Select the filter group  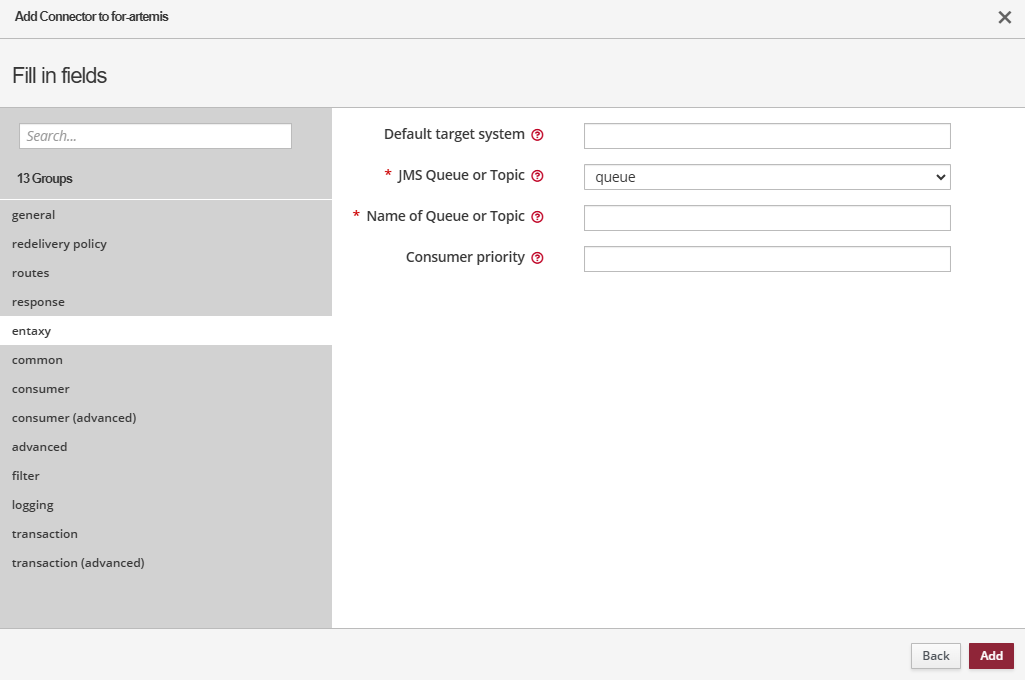pos(26,476)
